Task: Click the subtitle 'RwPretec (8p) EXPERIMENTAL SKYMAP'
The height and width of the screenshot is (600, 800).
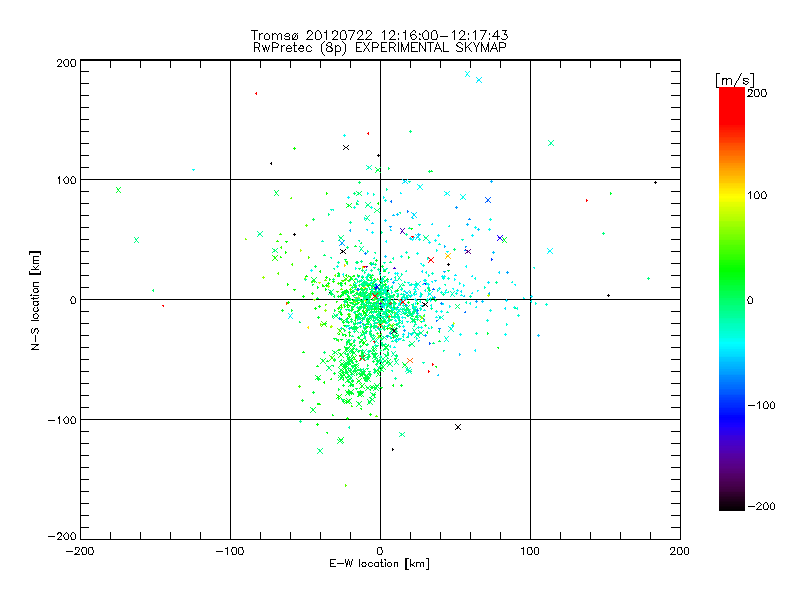Action: click(380, 48)
